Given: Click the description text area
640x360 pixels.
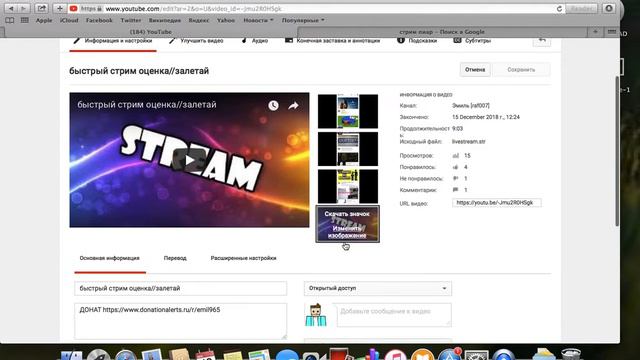Looking at the screenshot, I should (x=180, y=321).
